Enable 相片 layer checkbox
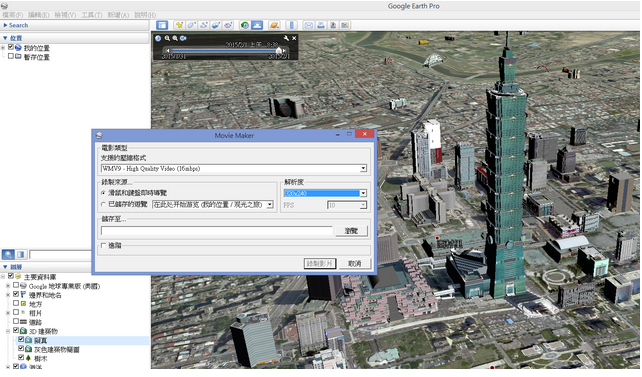 pos(16,312)
